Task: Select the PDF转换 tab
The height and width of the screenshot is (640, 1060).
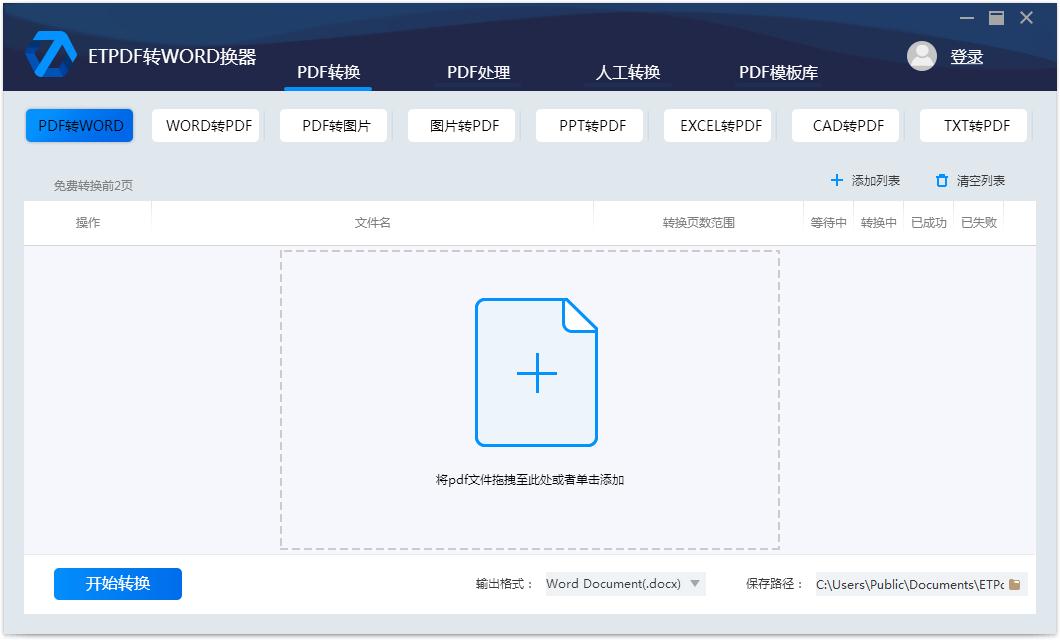Action: pos(328,72)
